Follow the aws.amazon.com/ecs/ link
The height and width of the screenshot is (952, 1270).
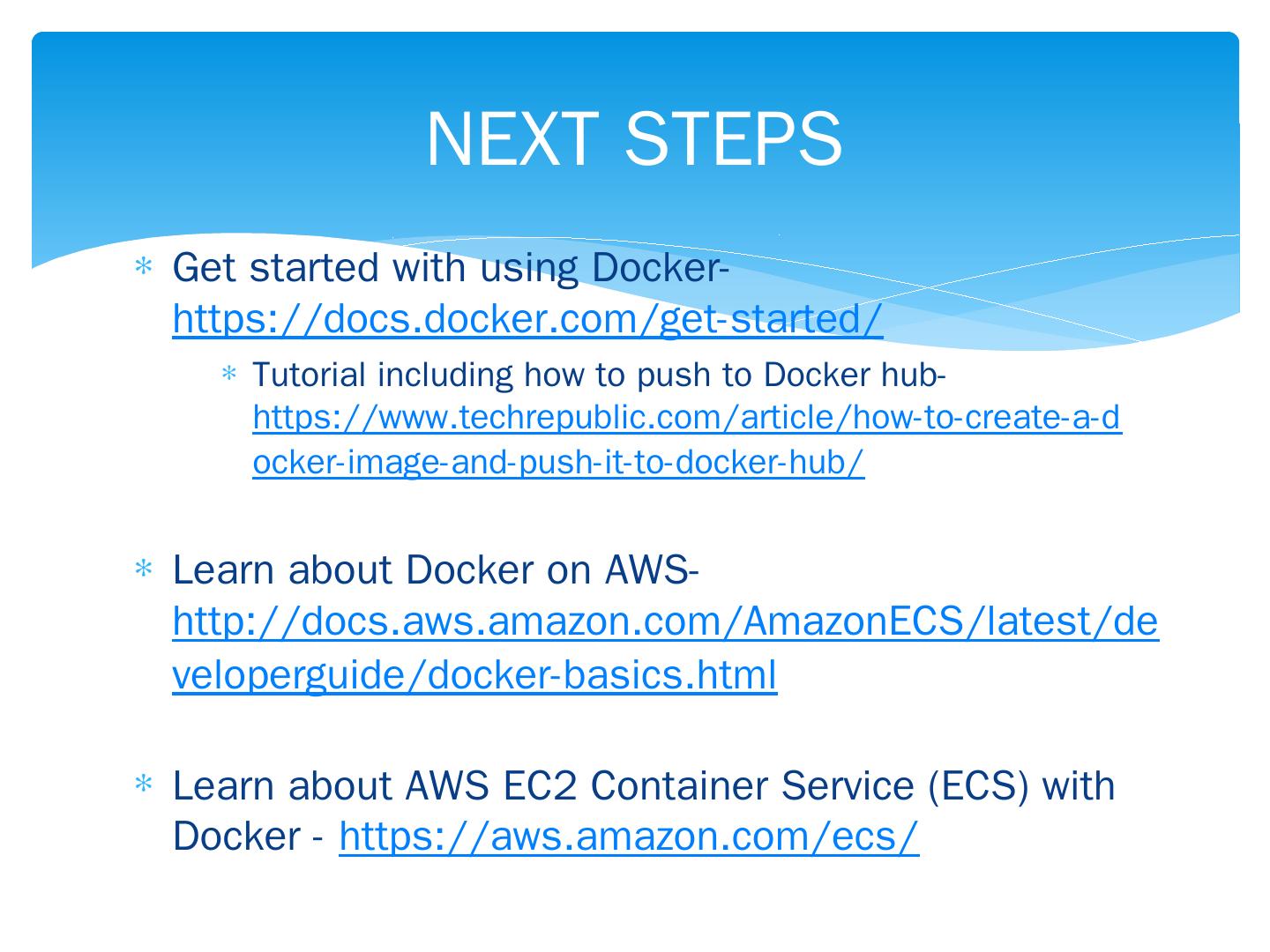628,837
